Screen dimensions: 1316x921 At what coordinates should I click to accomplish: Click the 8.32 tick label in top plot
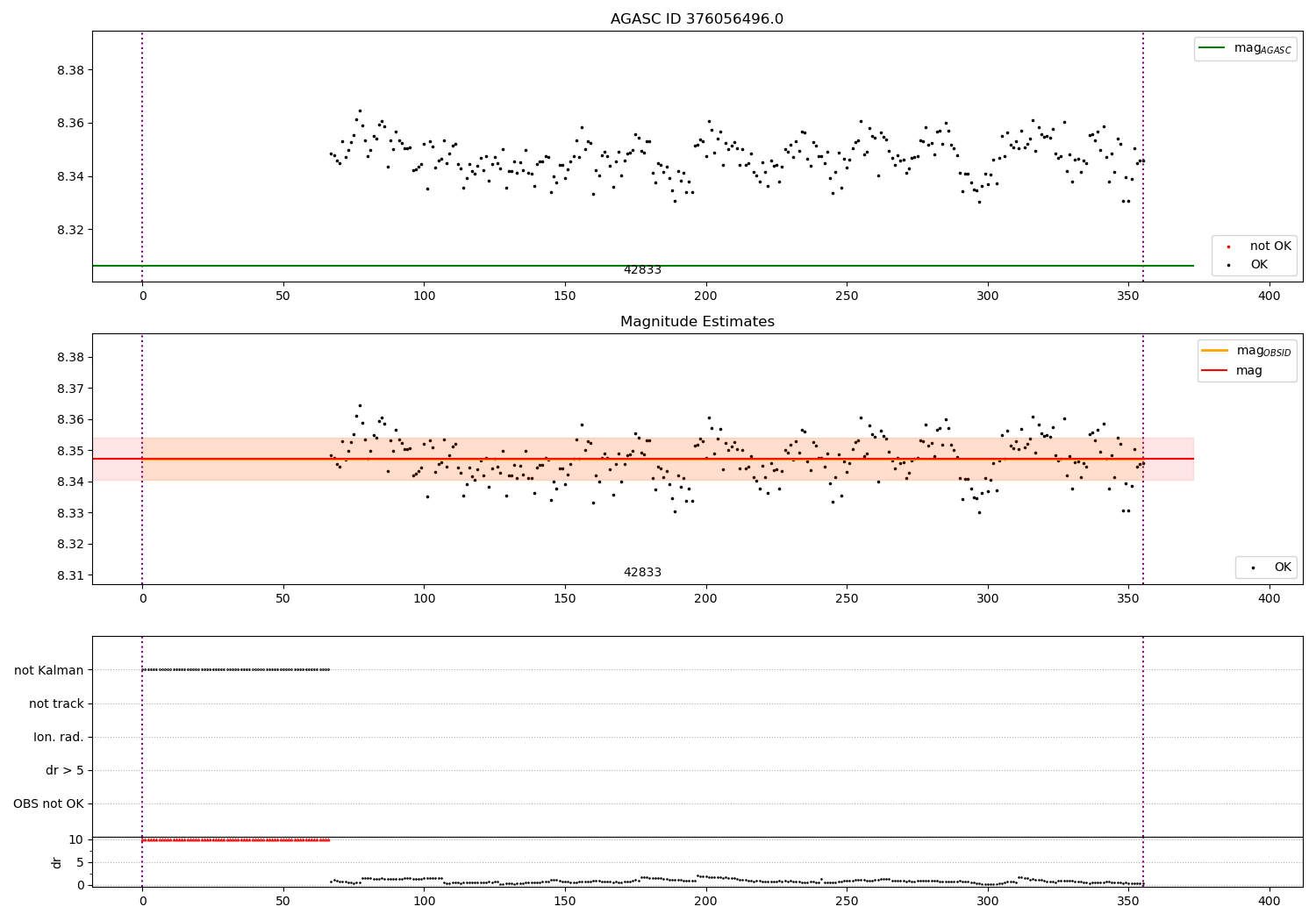[x=70, y=230]
